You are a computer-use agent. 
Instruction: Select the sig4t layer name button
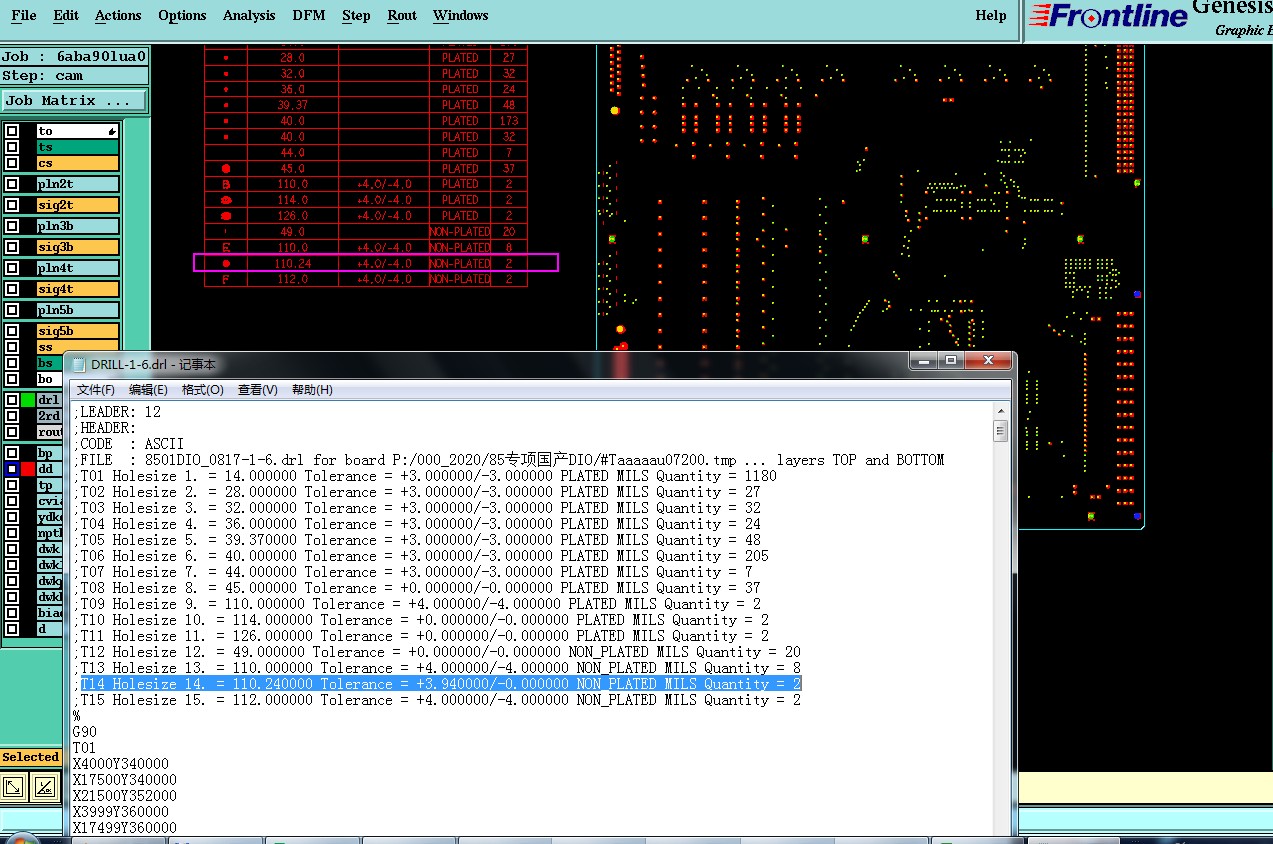(77, 289)
